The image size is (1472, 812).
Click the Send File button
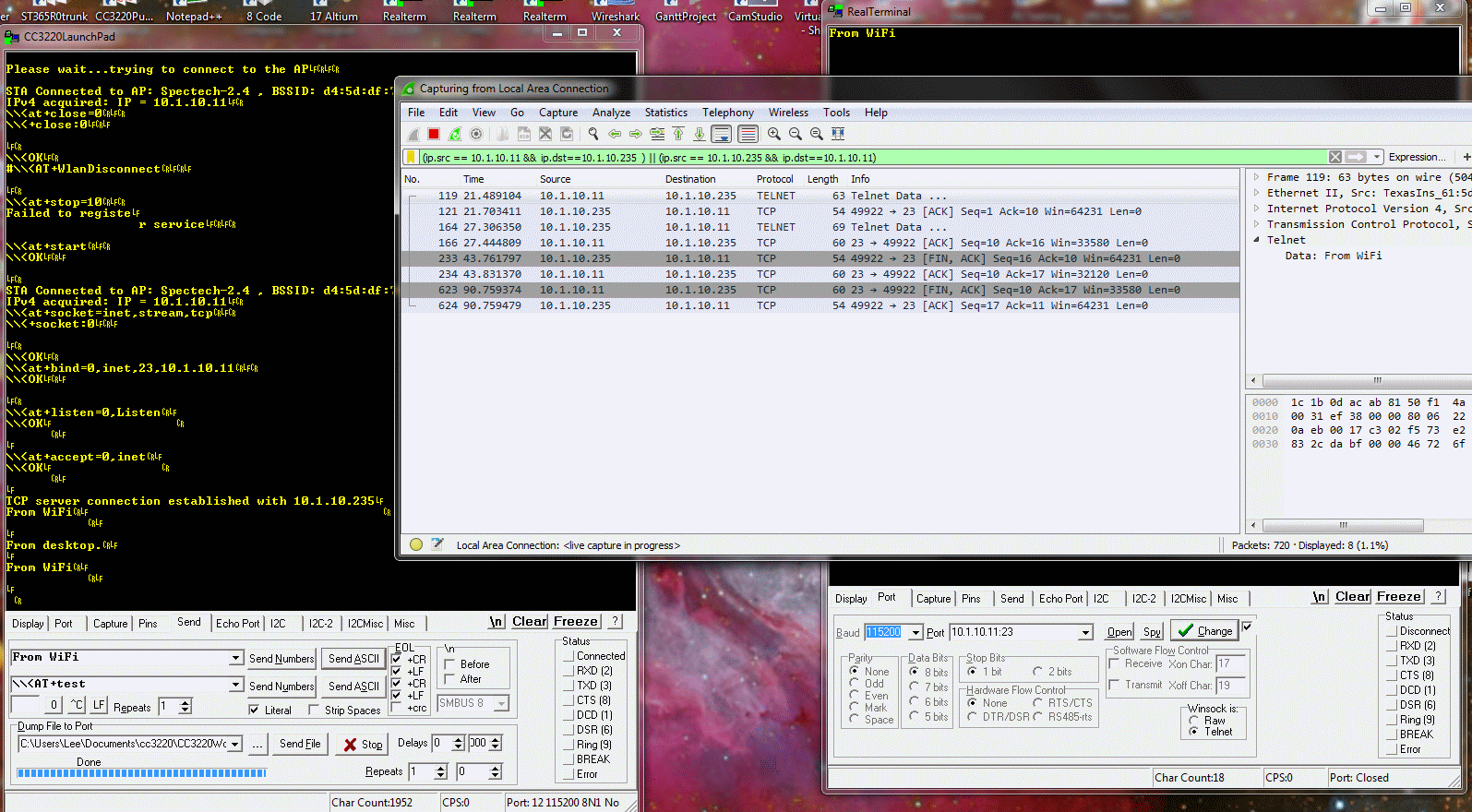pyautogui.click(x=300, y=744)
